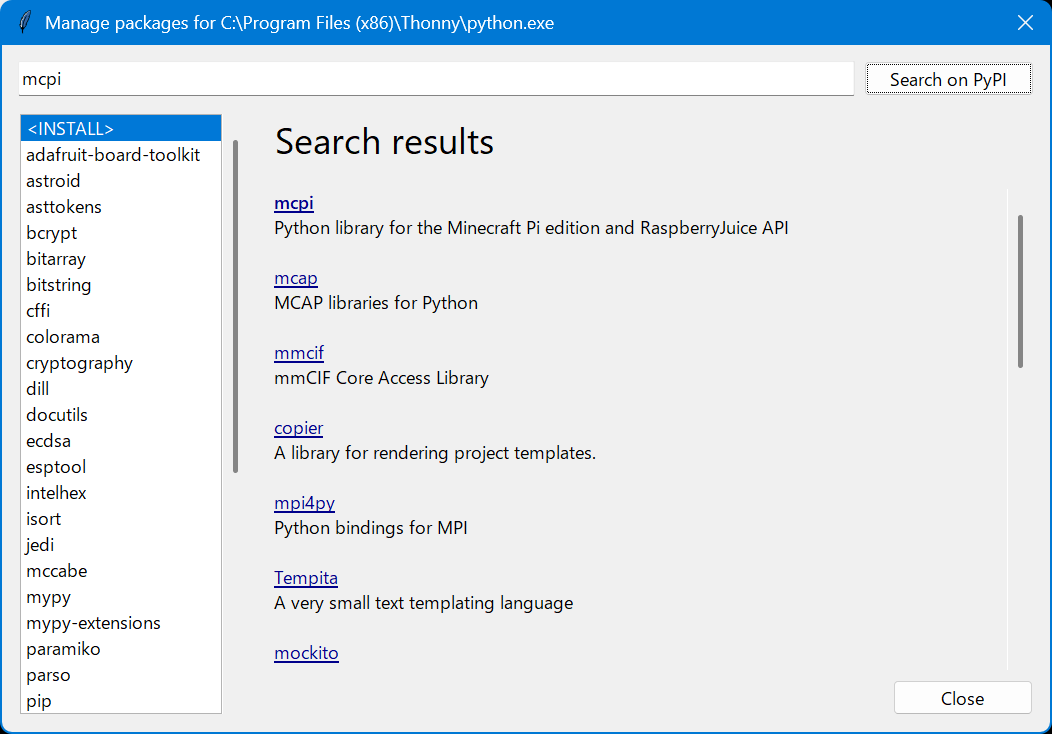The image size is (1052, 734).
Task: Select adafruit-board-toolkit in the package list
Action: [x=121, y=154]
